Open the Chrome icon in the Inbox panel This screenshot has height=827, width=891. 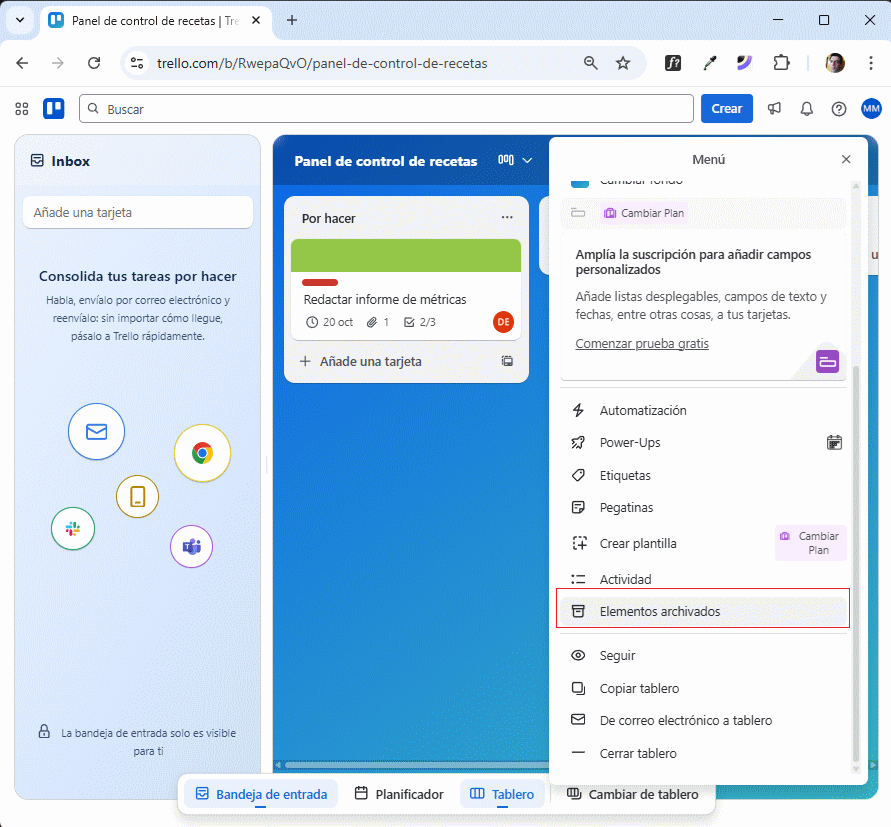(x=202, y=453)
